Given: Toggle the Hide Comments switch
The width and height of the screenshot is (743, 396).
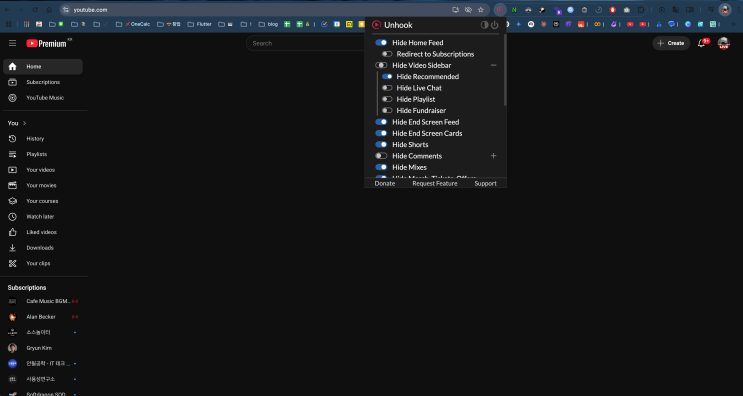Looking at the screenshot, I should pos(381,156).
